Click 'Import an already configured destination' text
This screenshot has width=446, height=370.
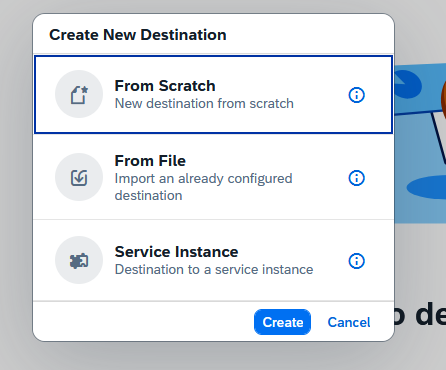(x=203, y=187)
